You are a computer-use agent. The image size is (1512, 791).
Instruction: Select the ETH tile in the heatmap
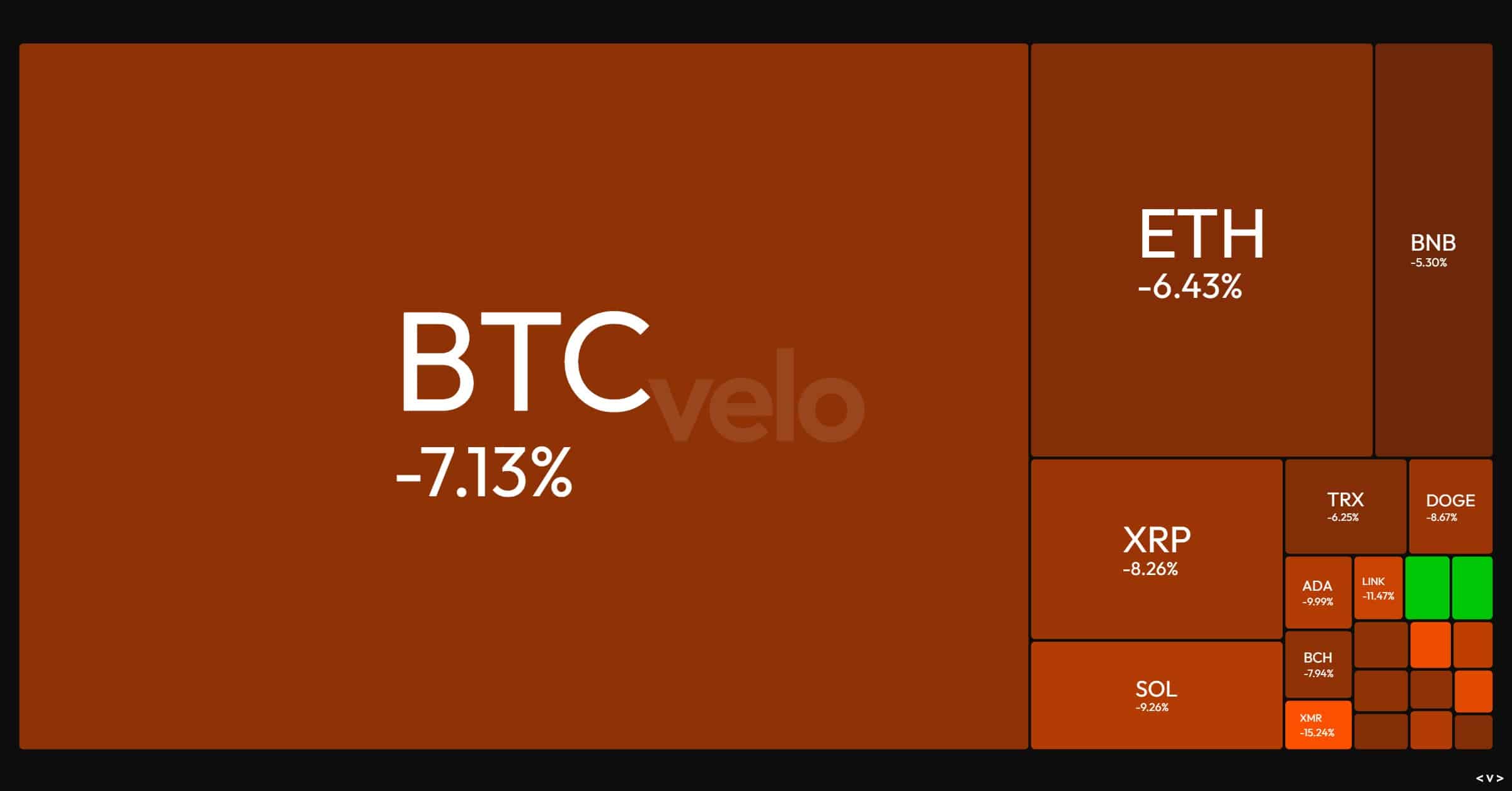coord(1201,251)
